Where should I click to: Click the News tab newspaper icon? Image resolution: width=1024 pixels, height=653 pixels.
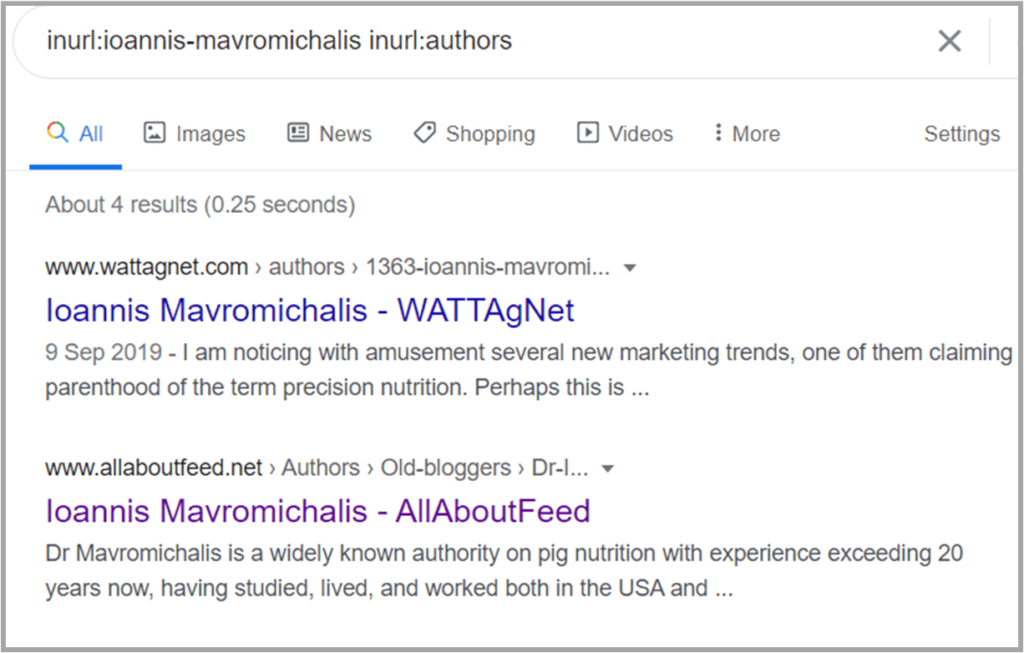[x=298, y=133]
